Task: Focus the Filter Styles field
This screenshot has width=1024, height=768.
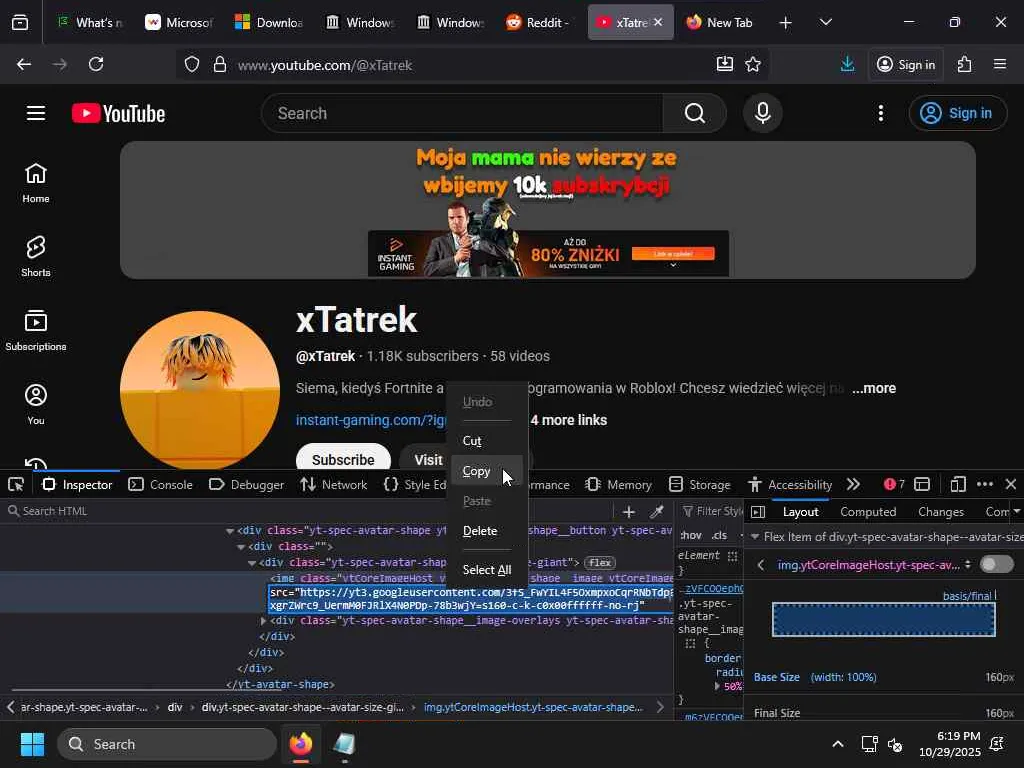Action: pos(712,511)
